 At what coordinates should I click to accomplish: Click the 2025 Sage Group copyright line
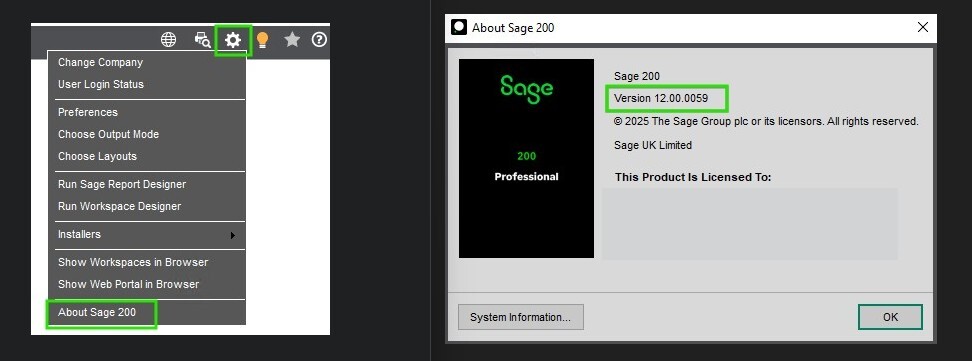click(x=766, y=122)
